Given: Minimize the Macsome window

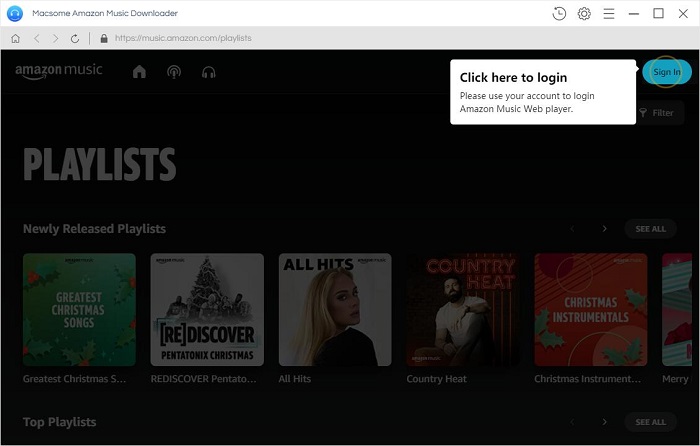Looking at the screenshot, I should point(633,13).
